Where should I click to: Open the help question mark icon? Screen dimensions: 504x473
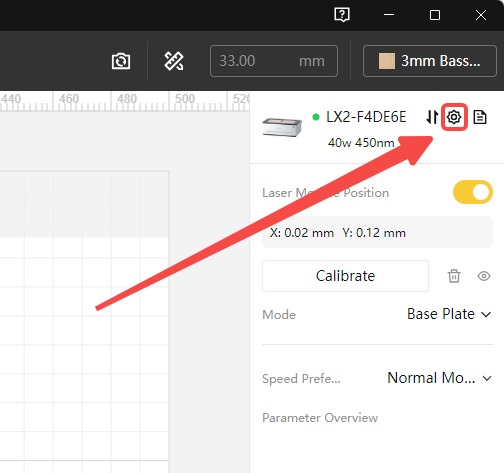tap(342, 15)
